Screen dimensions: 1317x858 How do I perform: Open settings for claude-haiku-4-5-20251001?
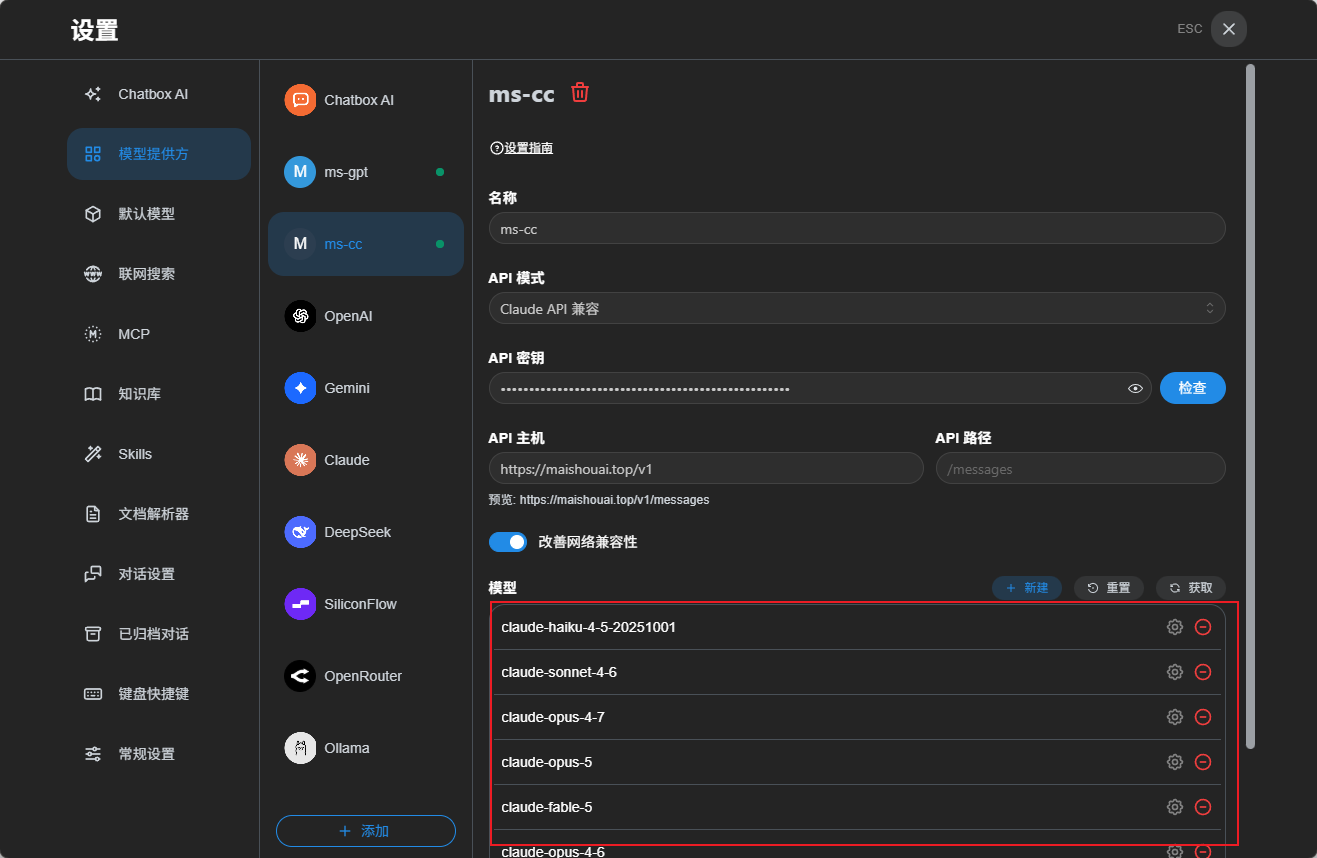click(x=1175, y=627)
